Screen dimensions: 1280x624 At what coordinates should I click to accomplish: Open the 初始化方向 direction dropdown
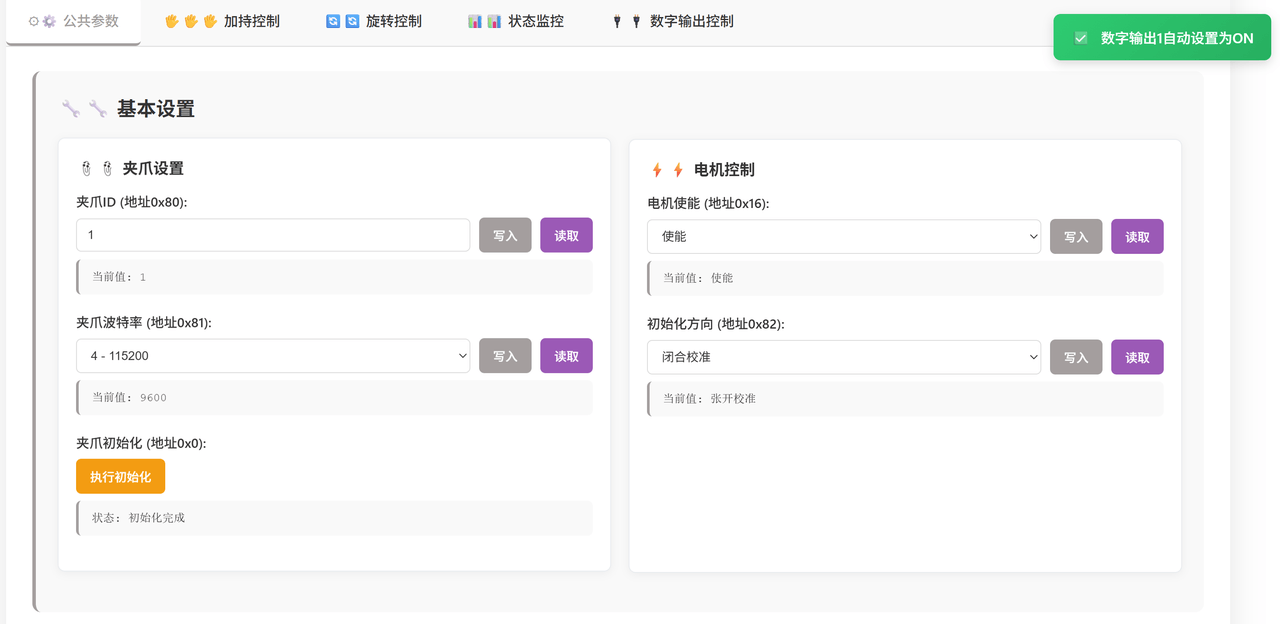click(x=843, y=357)
